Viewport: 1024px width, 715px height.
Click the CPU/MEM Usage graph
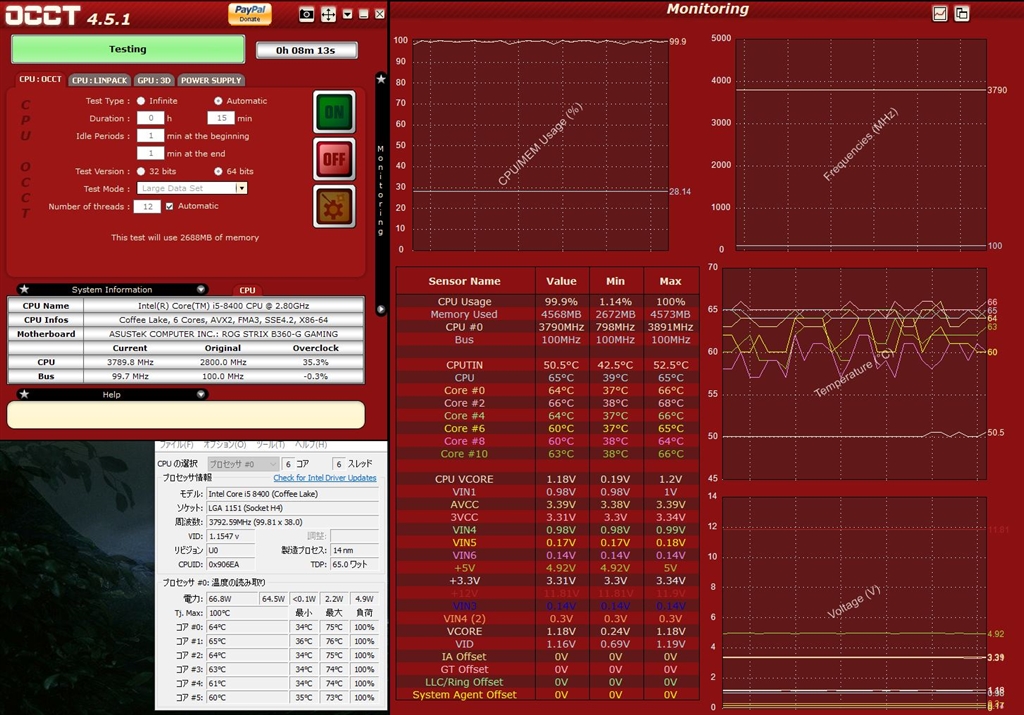point(540,144)
